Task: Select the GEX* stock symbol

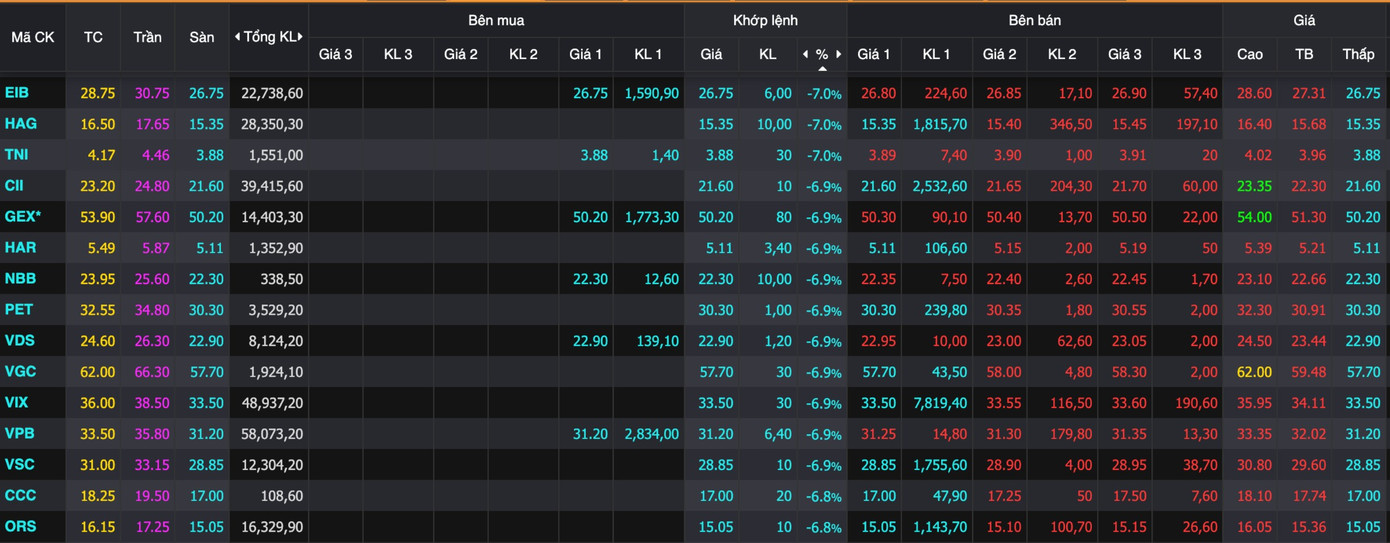Action: coord(22,217)
